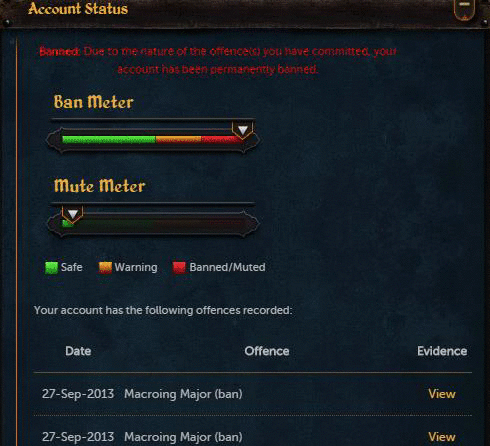The image size is (490, 446).
Task: Click the Offence column header
Action: point(267,351)
